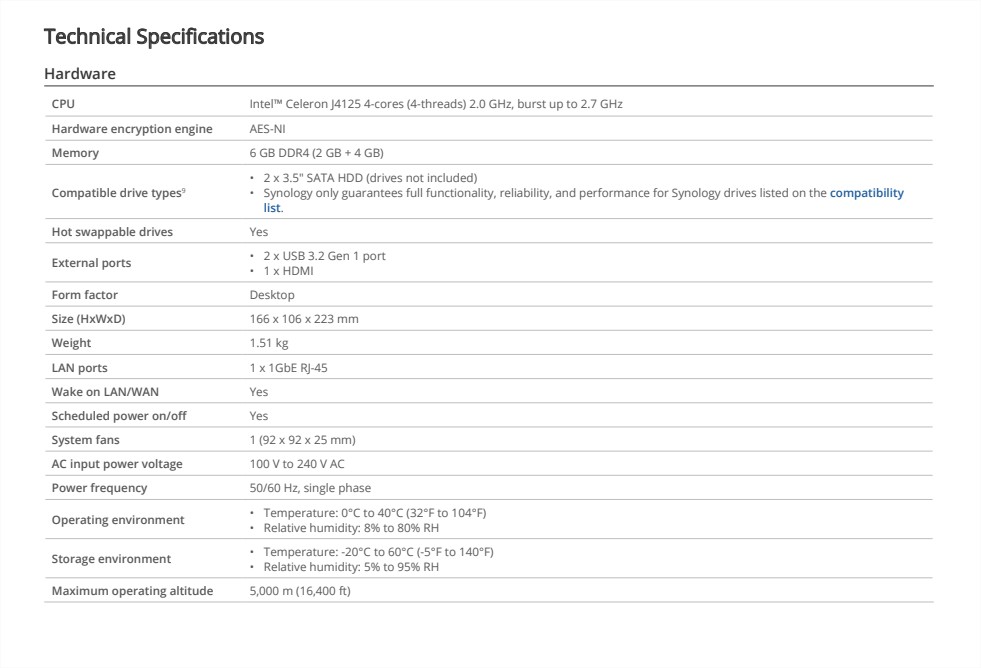
Task: Select the 1 x 1GbE RJ-45 value
Action: coord(288,368)
